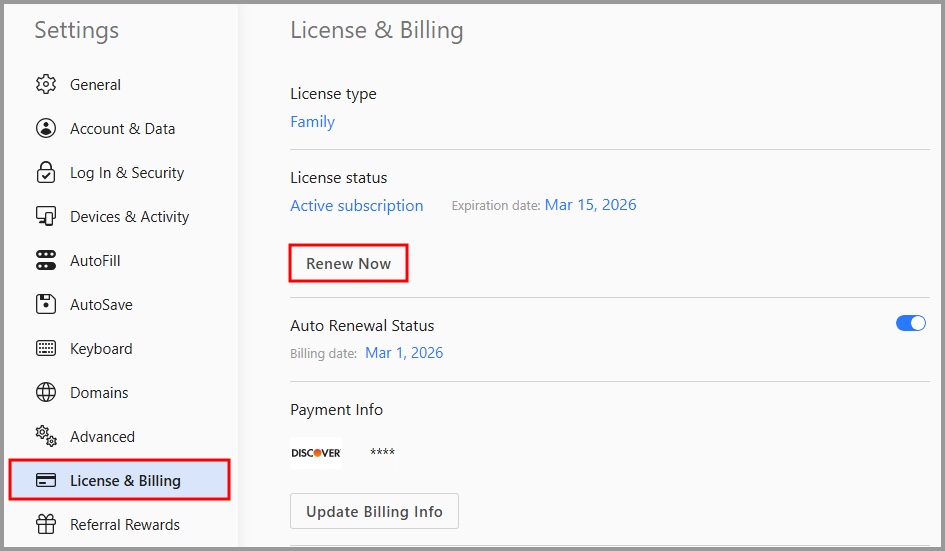This screenshot has width=945, height=551.
Task: Click the General gear icon
Action: coord(46,84)
